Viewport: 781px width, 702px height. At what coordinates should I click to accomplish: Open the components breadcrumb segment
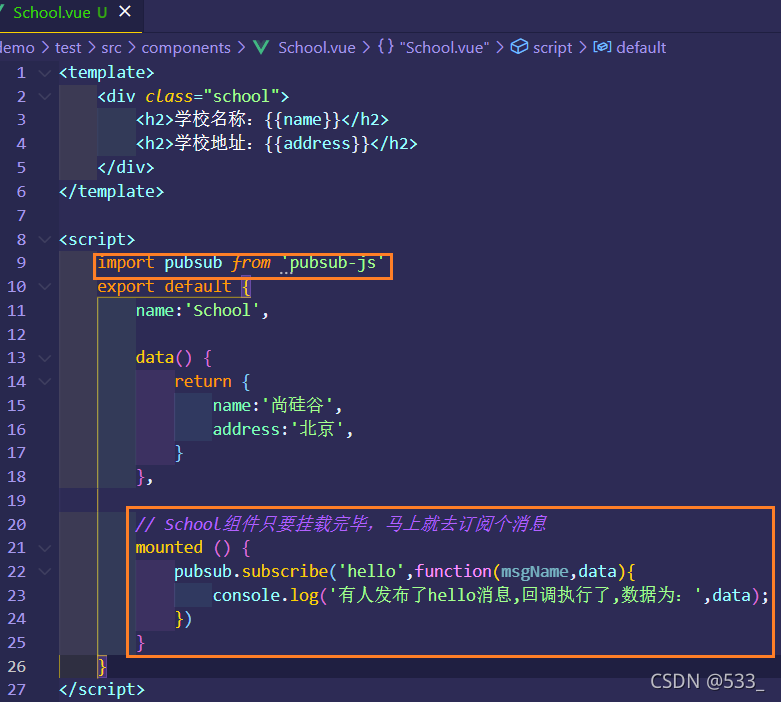186,48
